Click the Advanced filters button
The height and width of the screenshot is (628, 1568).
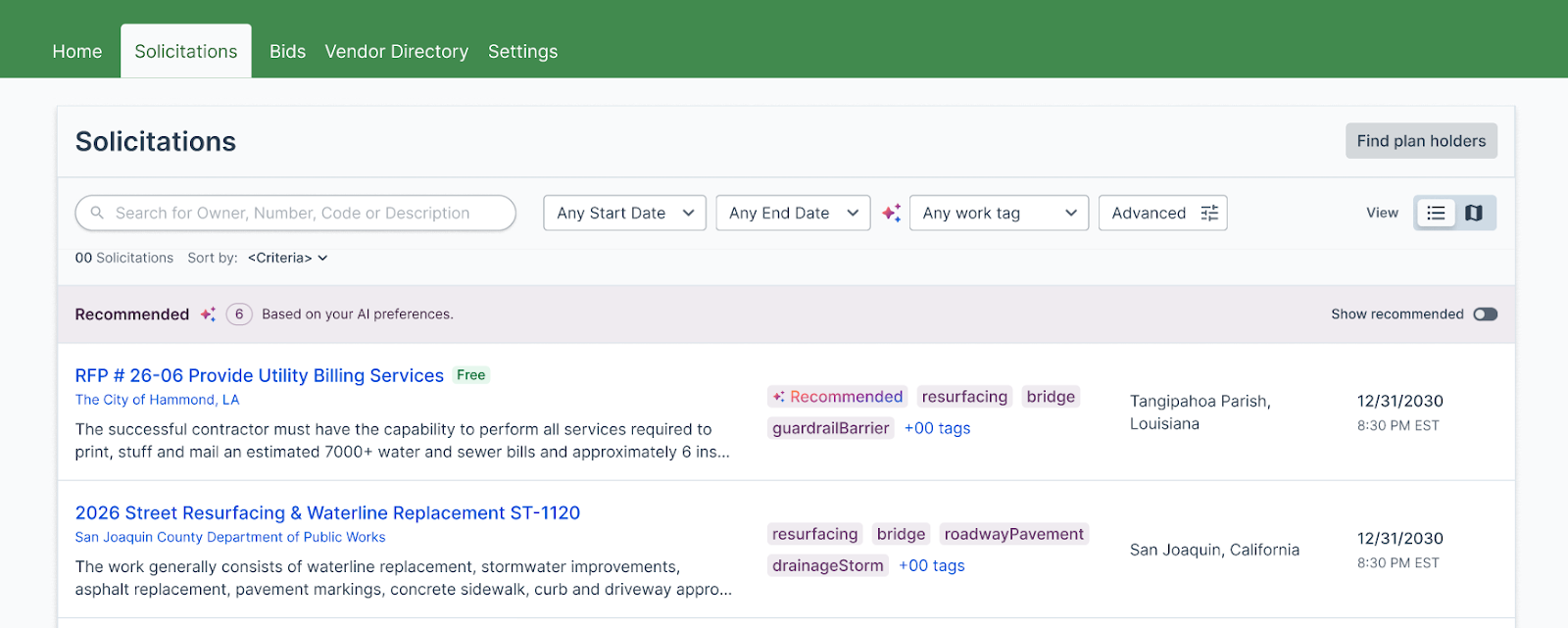(1163, 213)
